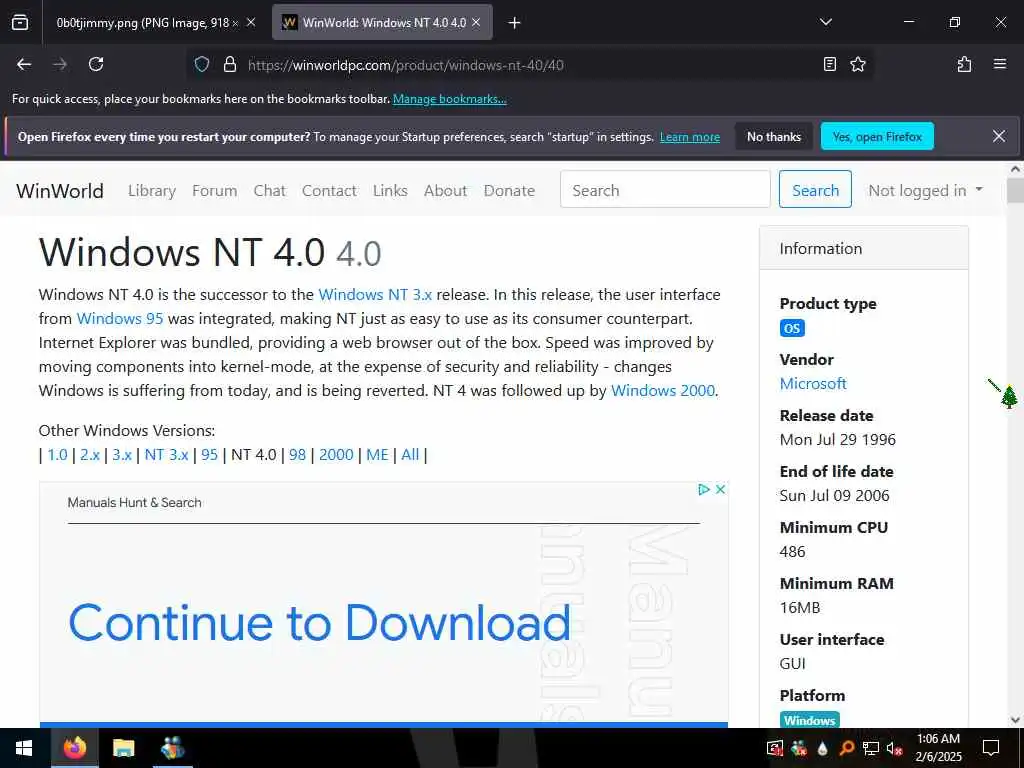This screenshot has width=1024, height=768.
Task: Click Firefox icon on taskbar
Action: point(74,748)
